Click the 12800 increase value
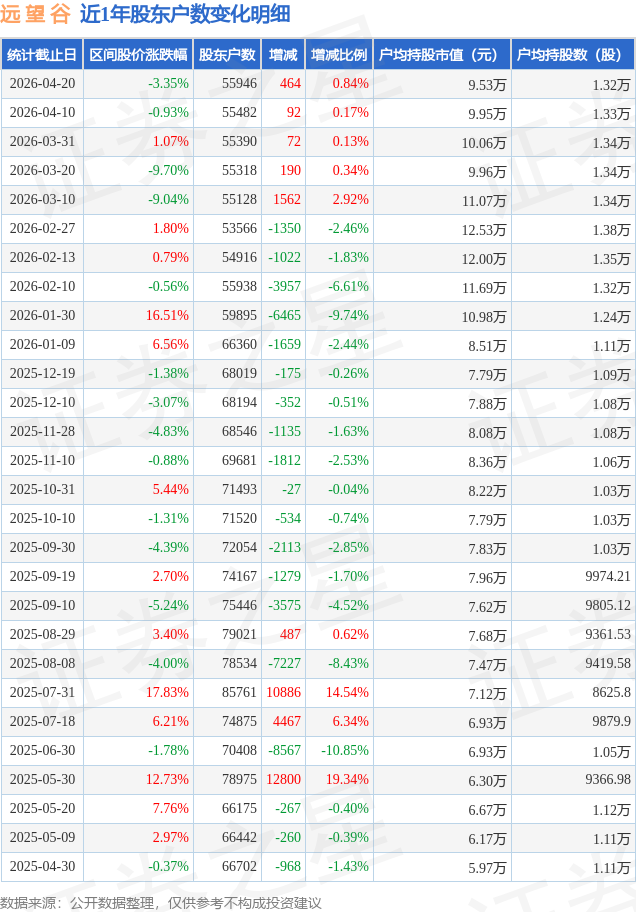 [285, 779]
